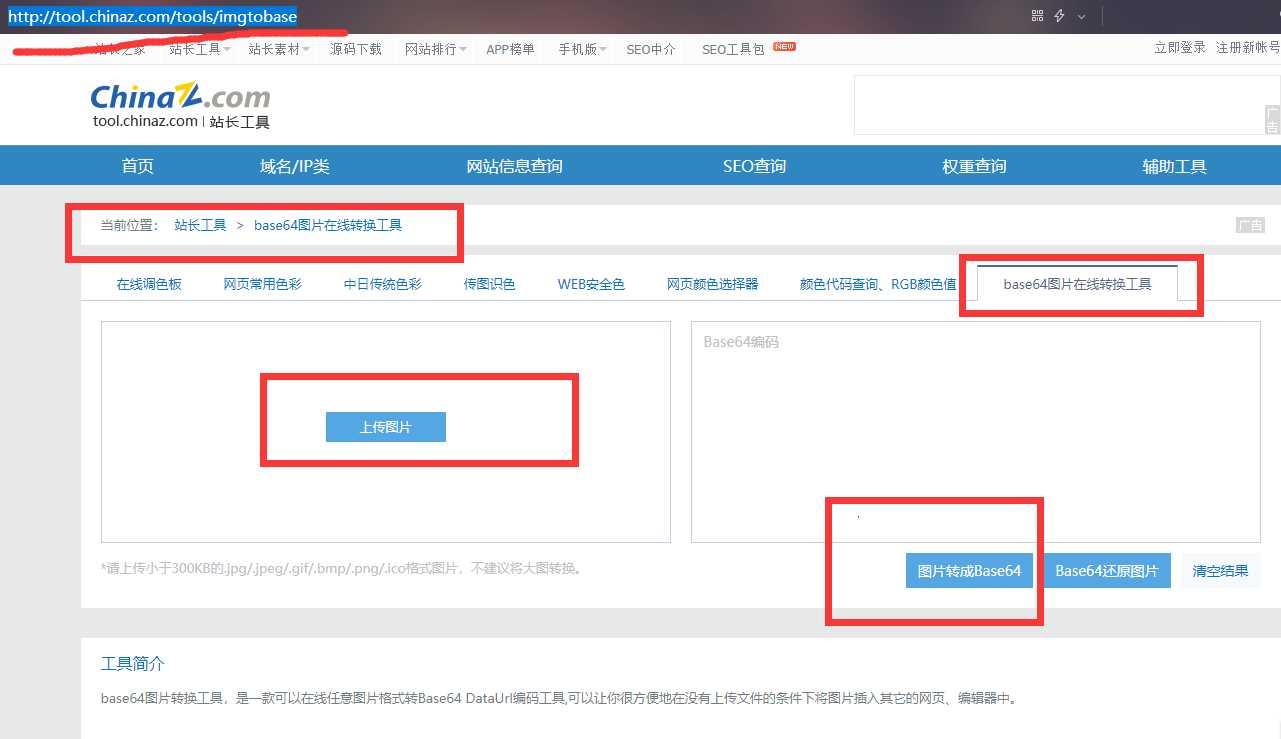Screen dimensions: 1281x739
Task: Click inside the Base64编码 text area
Action: [975, 432]
